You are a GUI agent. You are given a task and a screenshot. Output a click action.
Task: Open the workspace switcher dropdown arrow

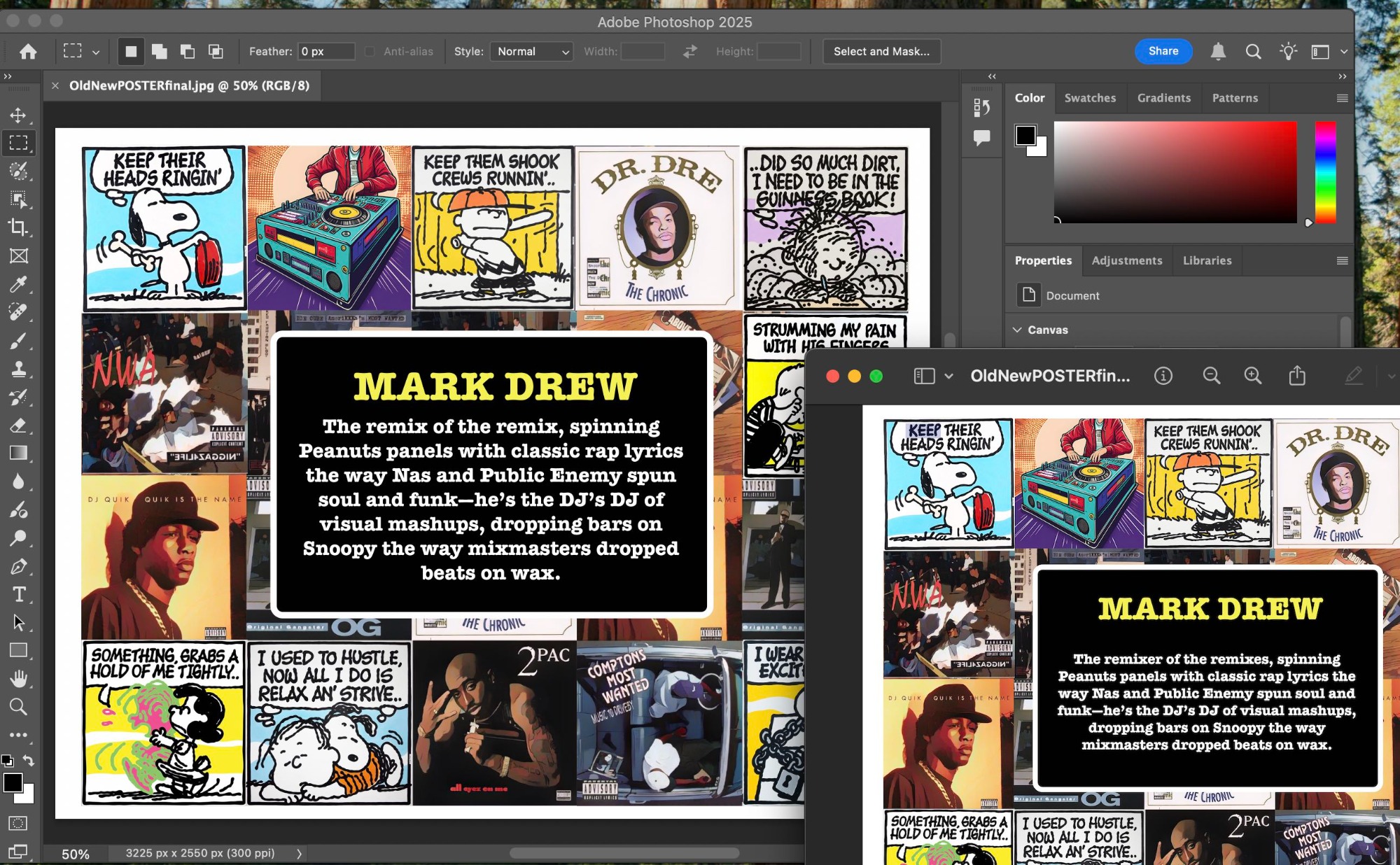[x=1343, y=51]
